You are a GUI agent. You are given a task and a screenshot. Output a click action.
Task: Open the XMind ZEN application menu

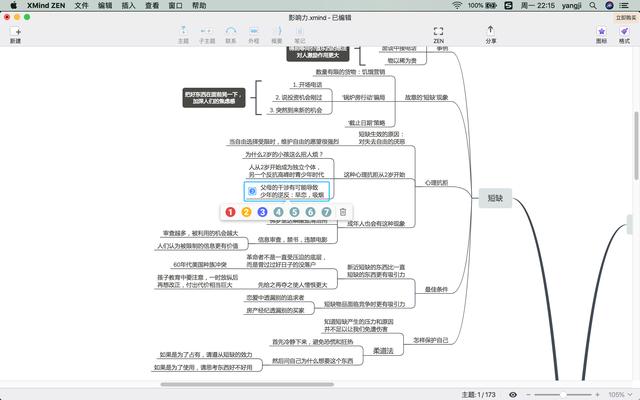46,5
